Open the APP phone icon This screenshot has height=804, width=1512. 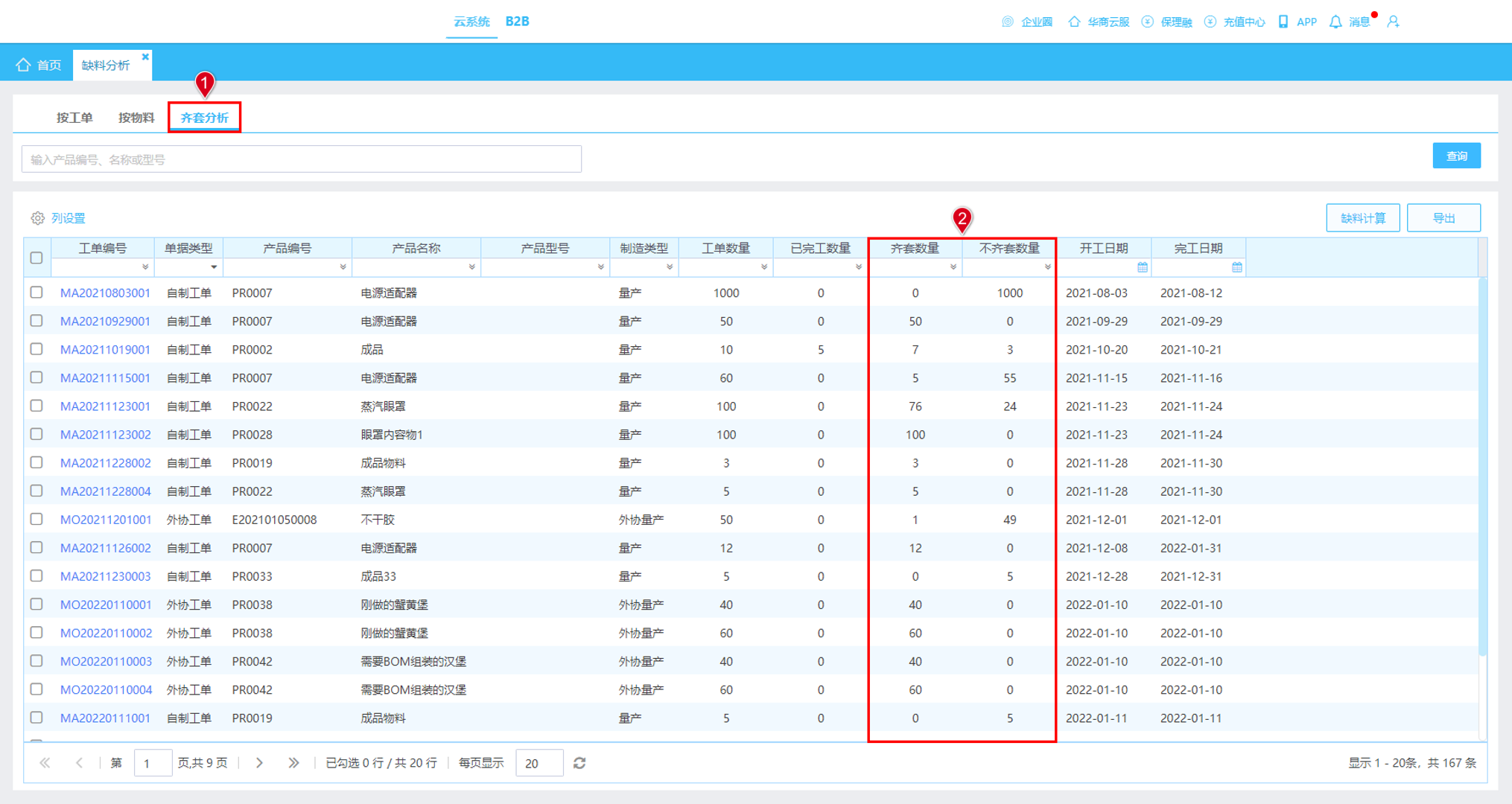[1283, 22]
